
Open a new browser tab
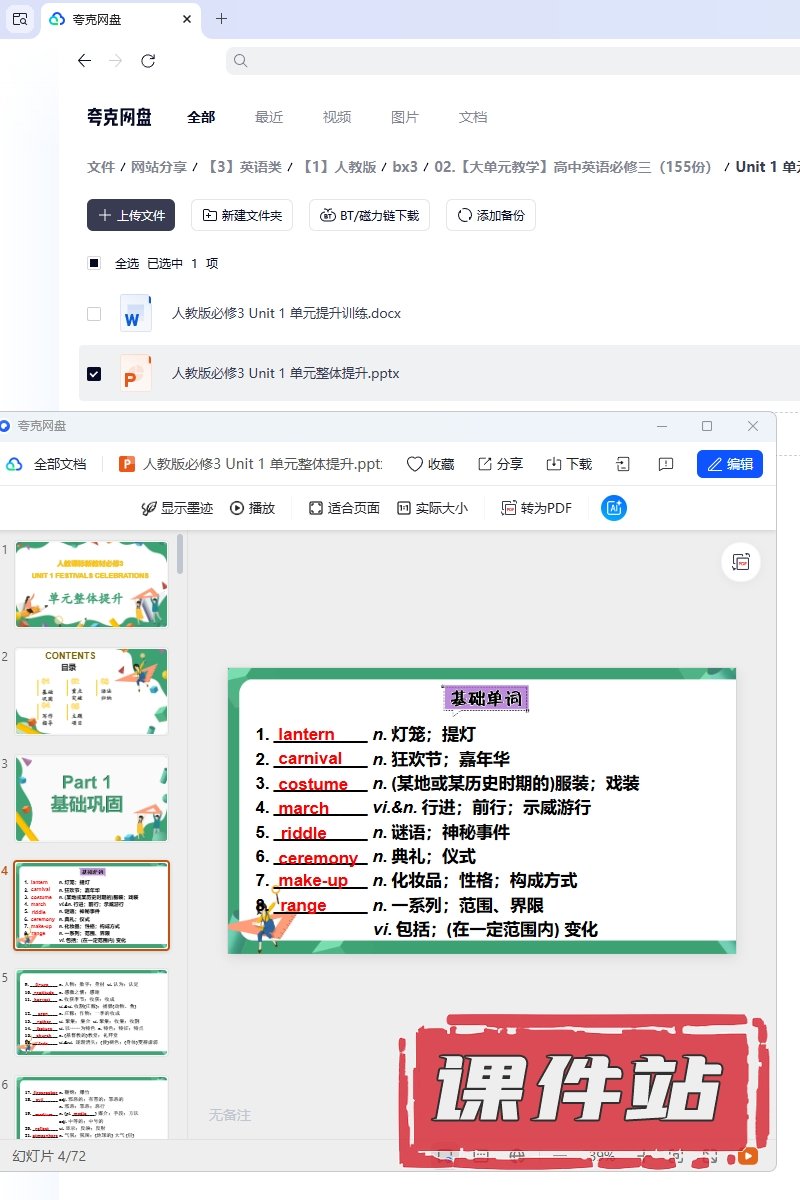point(221,19)
